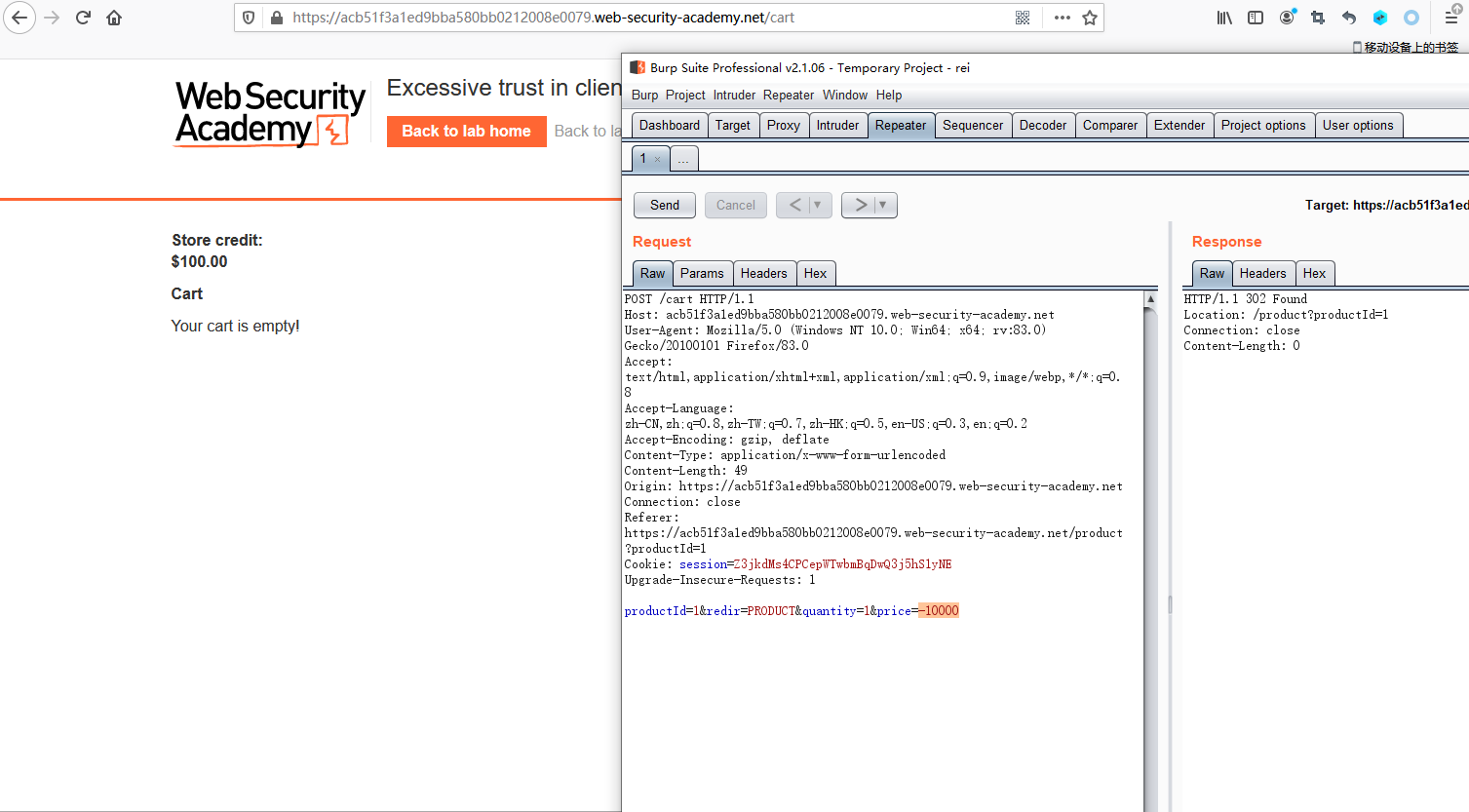
Task: Click the browser address bar URL
Action: click(x=543, y=18)
